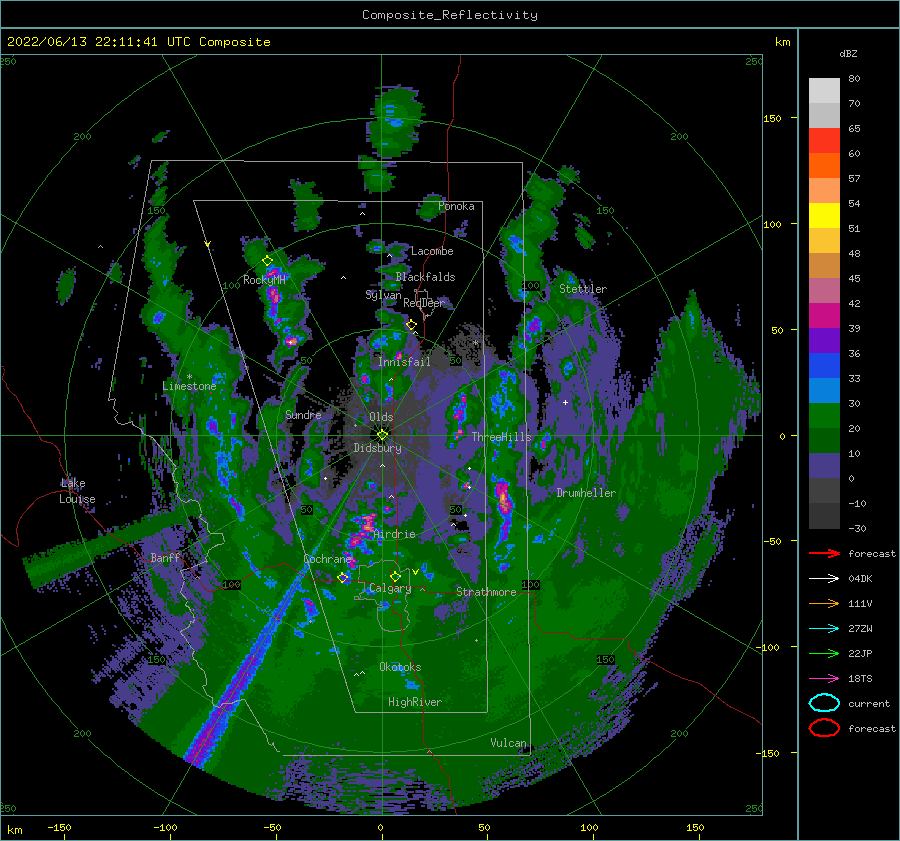Viewport: 900px width, 841px height.
Task: Select the bright green 30 dBZ legend swatch
Action: point(824,416)
